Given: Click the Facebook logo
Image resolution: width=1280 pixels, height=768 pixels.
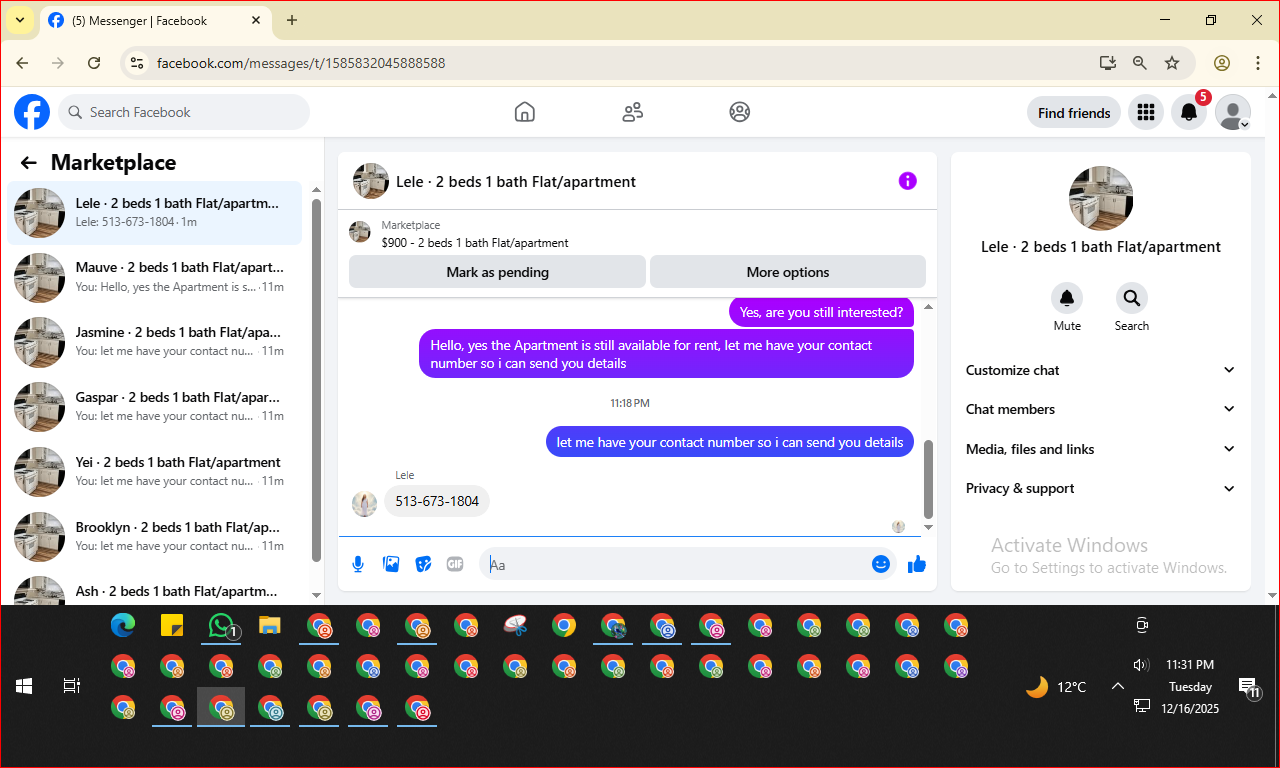Looking at the screenshot, I should click(x=32, y=112).
